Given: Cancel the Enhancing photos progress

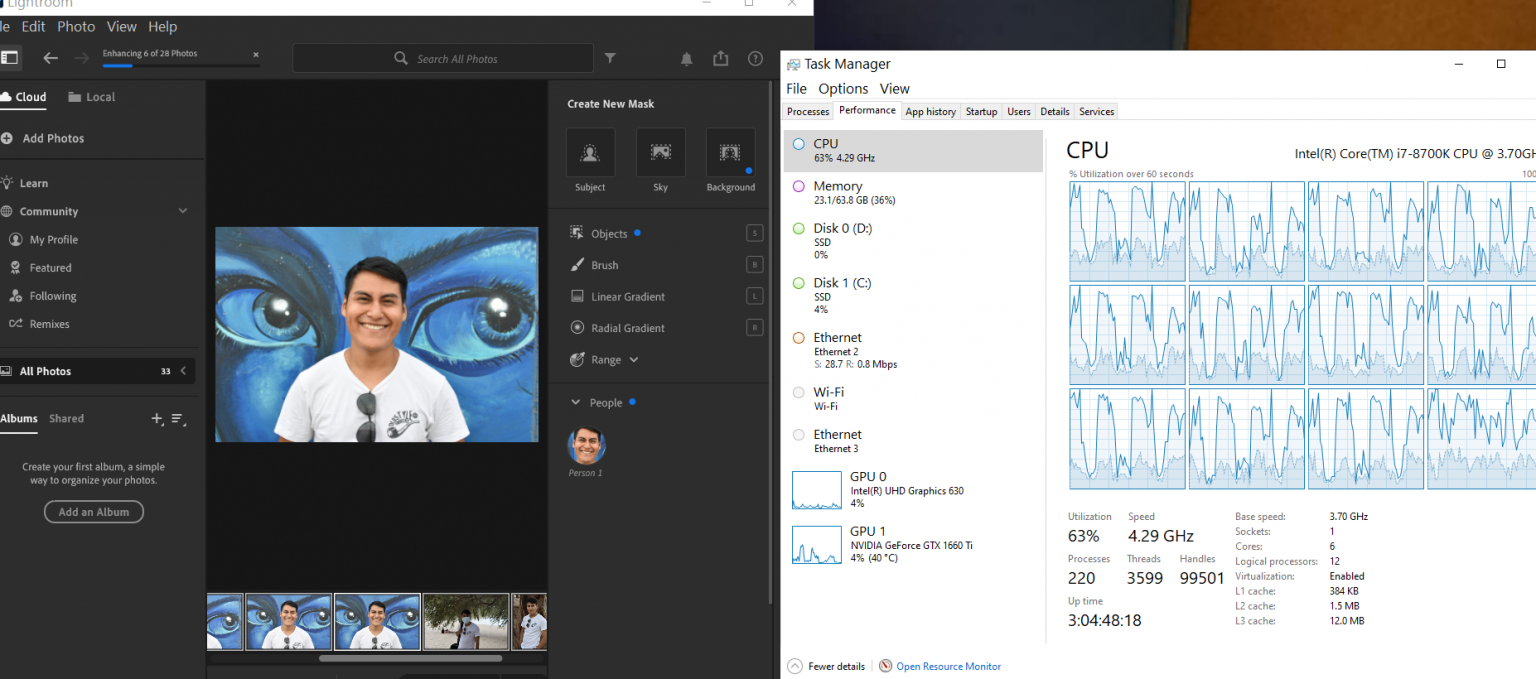Looking at the screenshot, I should pyautogui.click(x=255, y=54).
